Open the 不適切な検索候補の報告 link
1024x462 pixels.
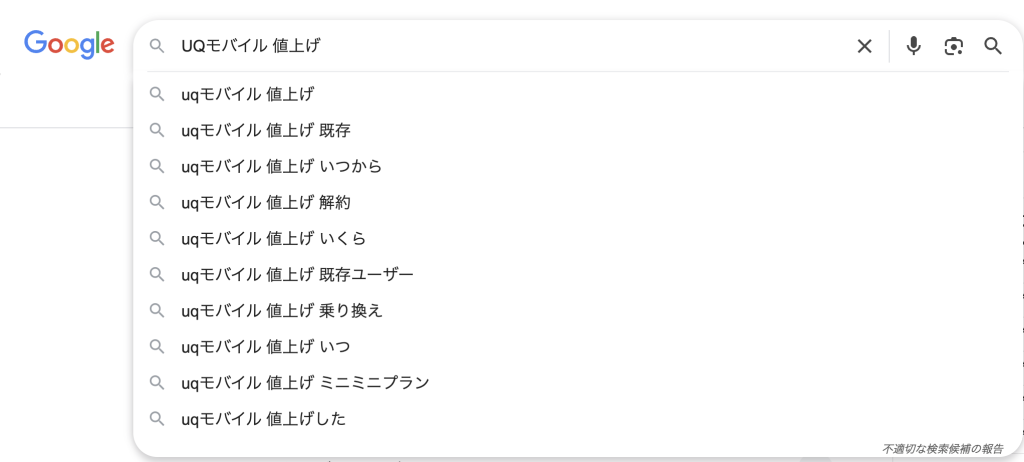click(942, 449)
